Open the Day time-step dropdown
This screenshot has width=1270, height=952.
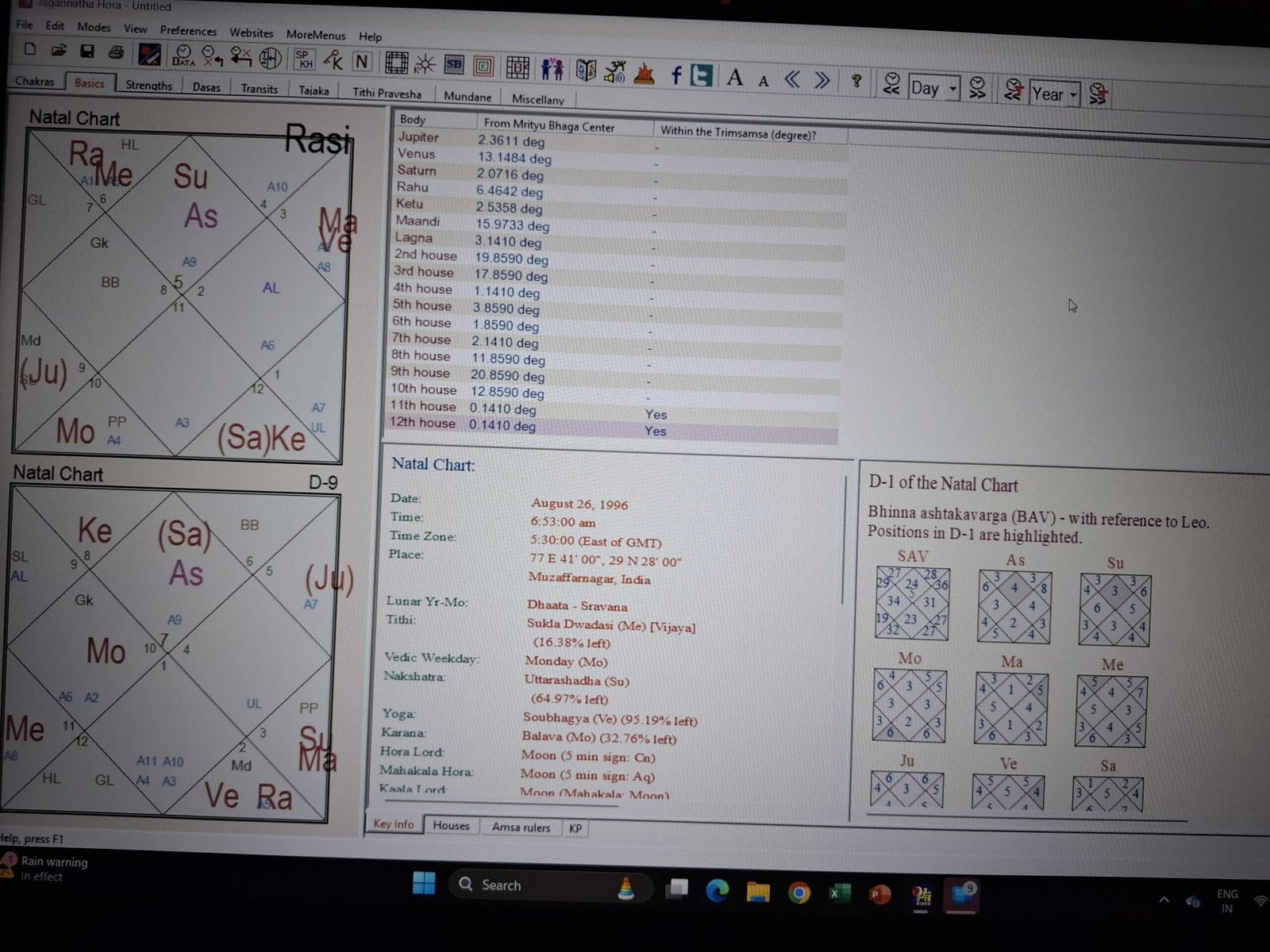[953, 88]
